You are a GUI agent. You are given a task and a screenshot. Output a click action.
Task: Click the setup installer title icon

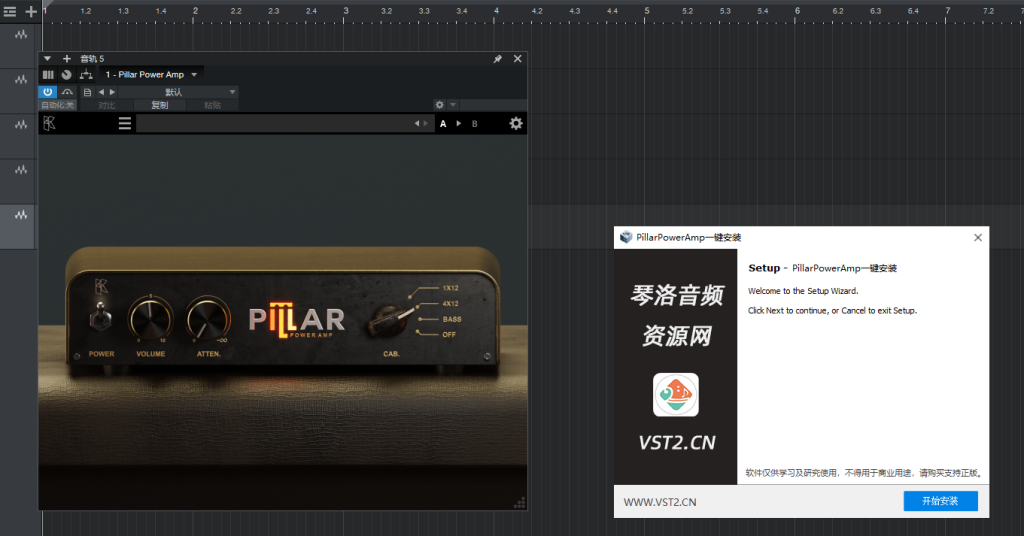click(626, 237)
